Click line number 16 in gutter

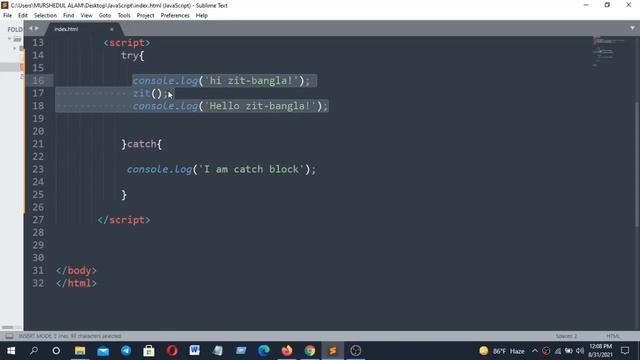point(38,80)
